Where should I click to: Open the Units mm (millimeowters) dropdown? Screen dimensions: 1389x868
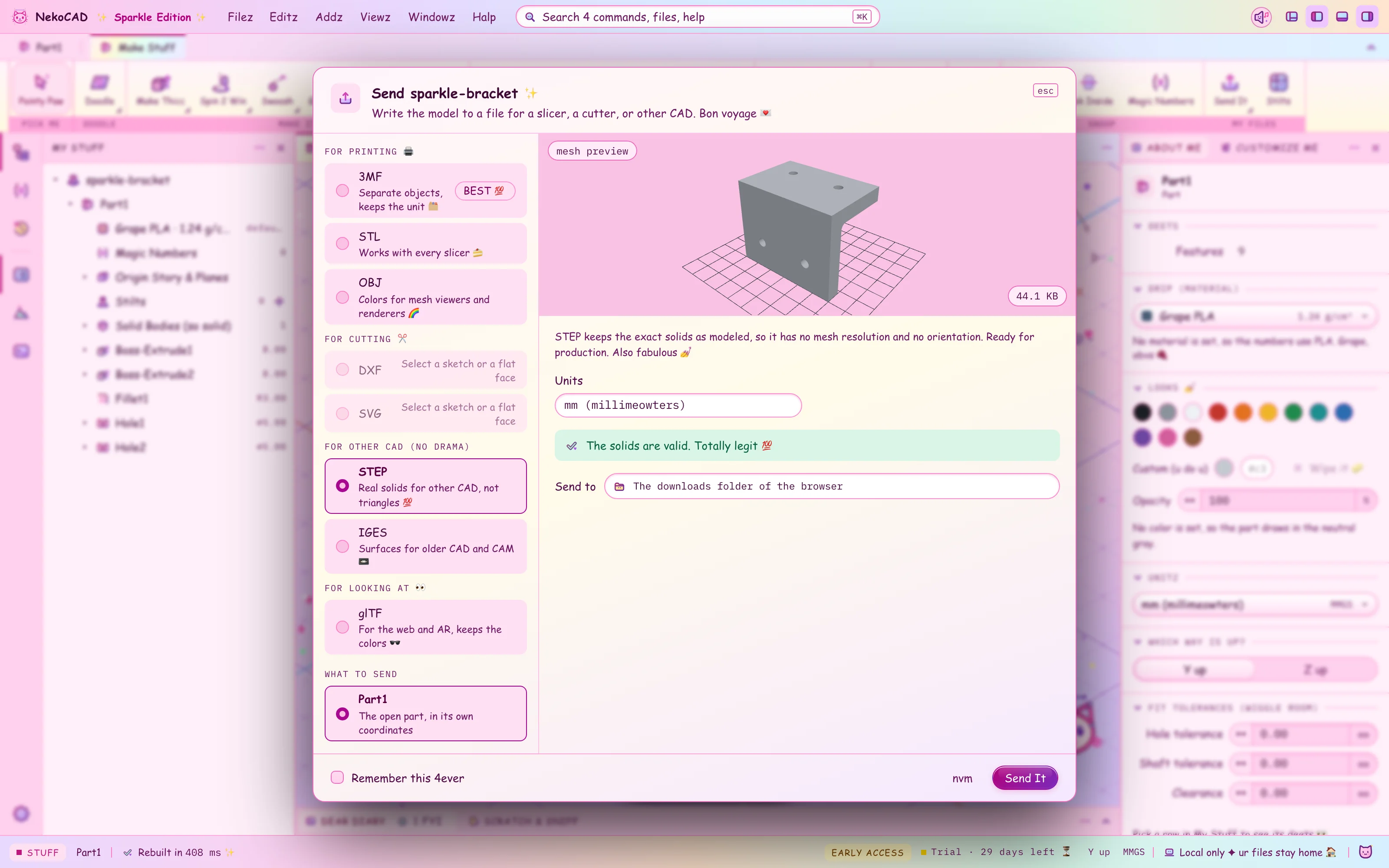(678, 405)
